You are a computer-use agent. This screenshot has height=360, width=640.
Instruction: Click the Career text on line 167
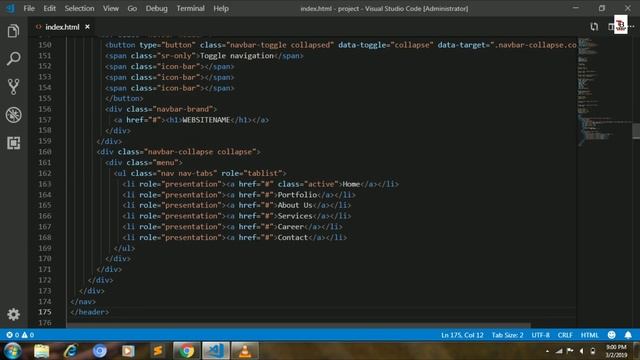pyautogui.click(x=291, y=227)
